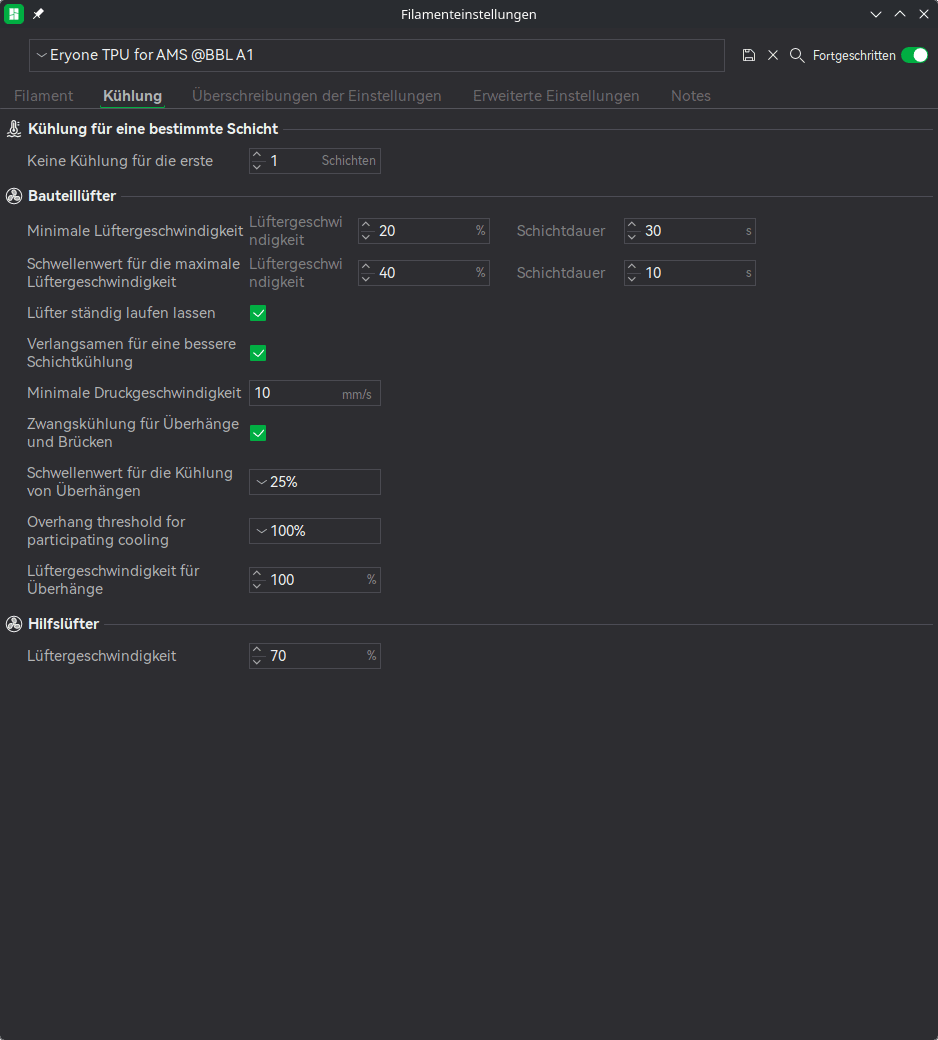938x1040 pixels.
Task: Maximize the window with the up chevron
Action: tap(900, 14)
